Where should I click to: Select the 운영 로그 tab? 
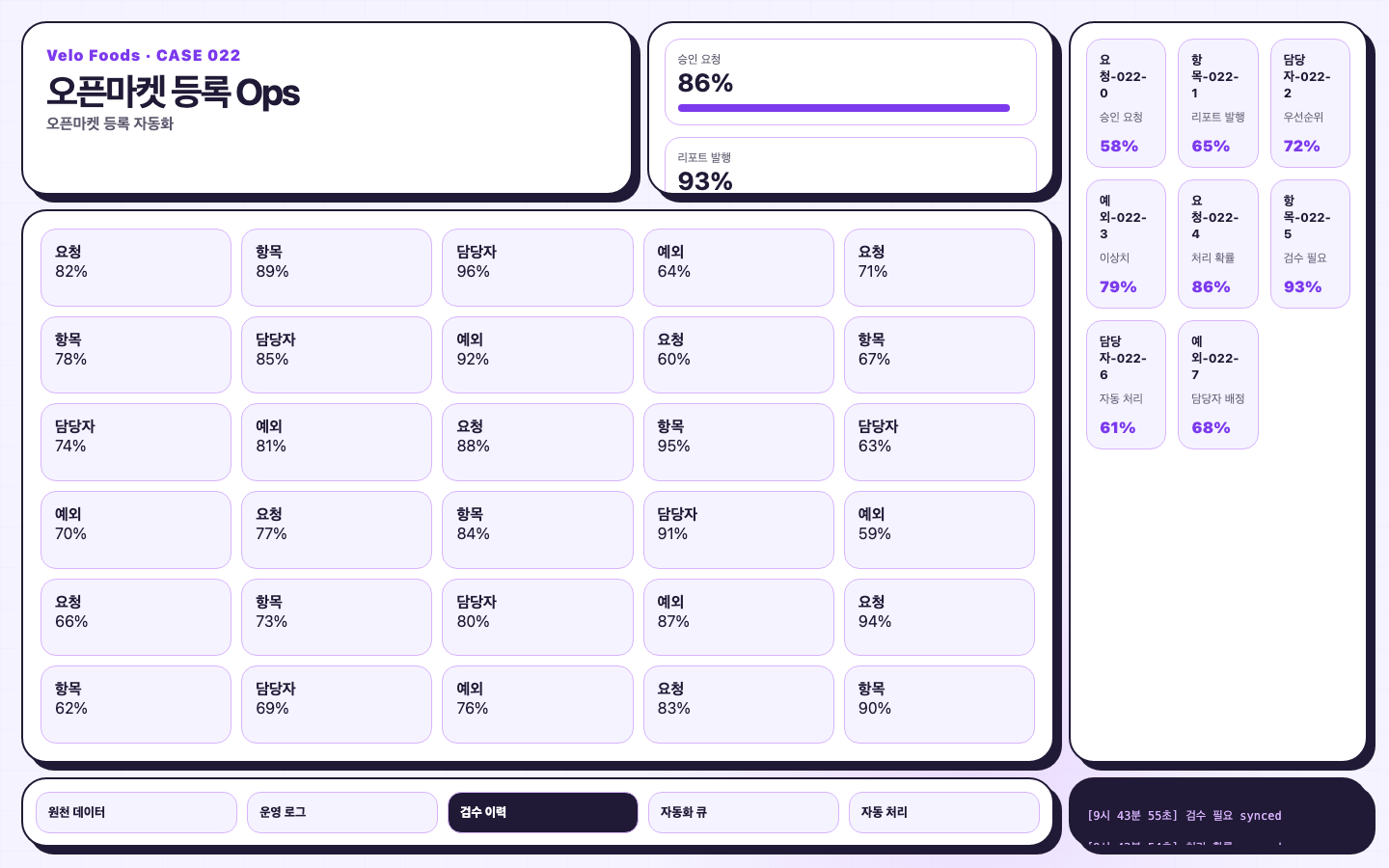(341, 812)
